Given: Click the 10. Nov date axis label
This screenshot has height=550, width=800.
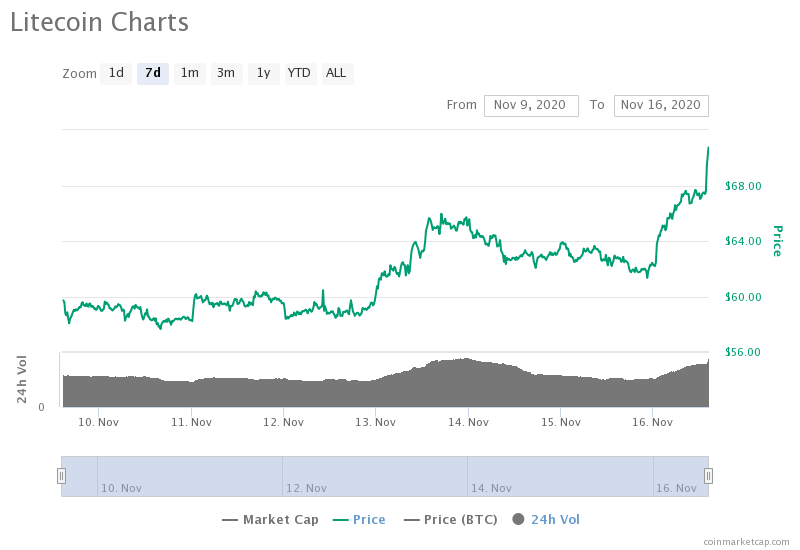Looking at the screenshot, I should 98,422.
